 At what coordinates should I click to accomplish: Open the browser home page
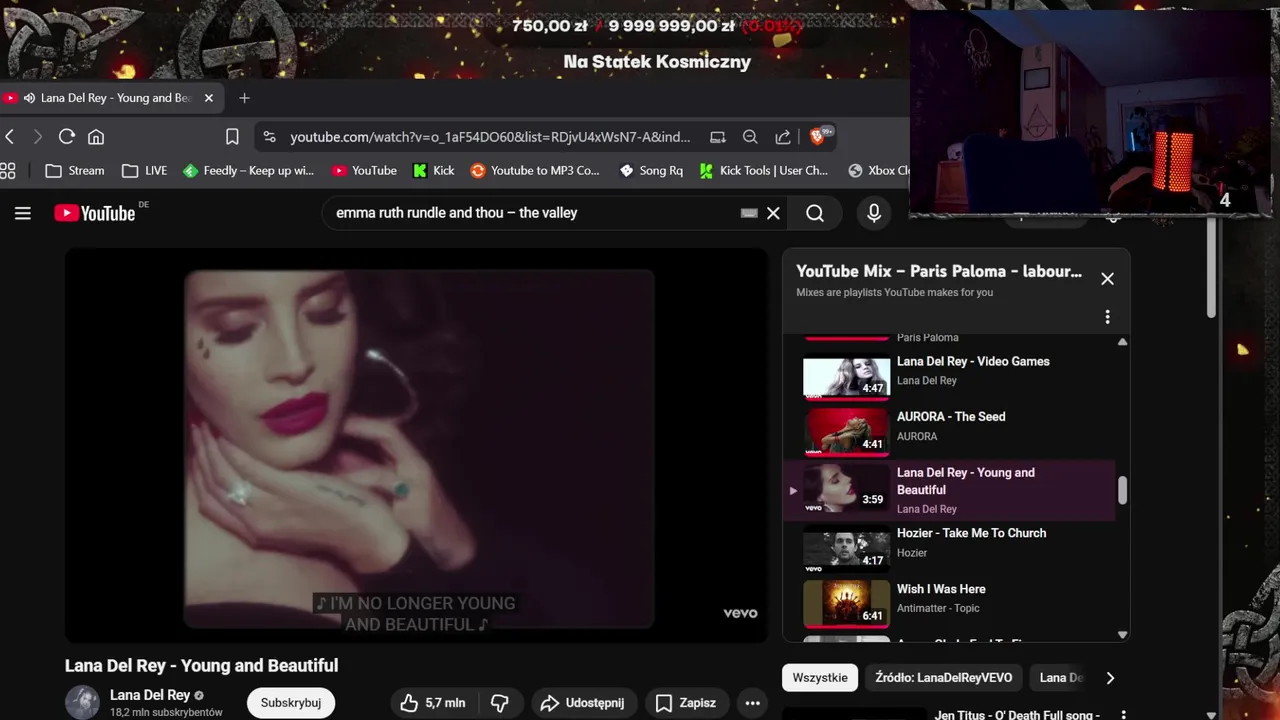[x=96, y=137]
